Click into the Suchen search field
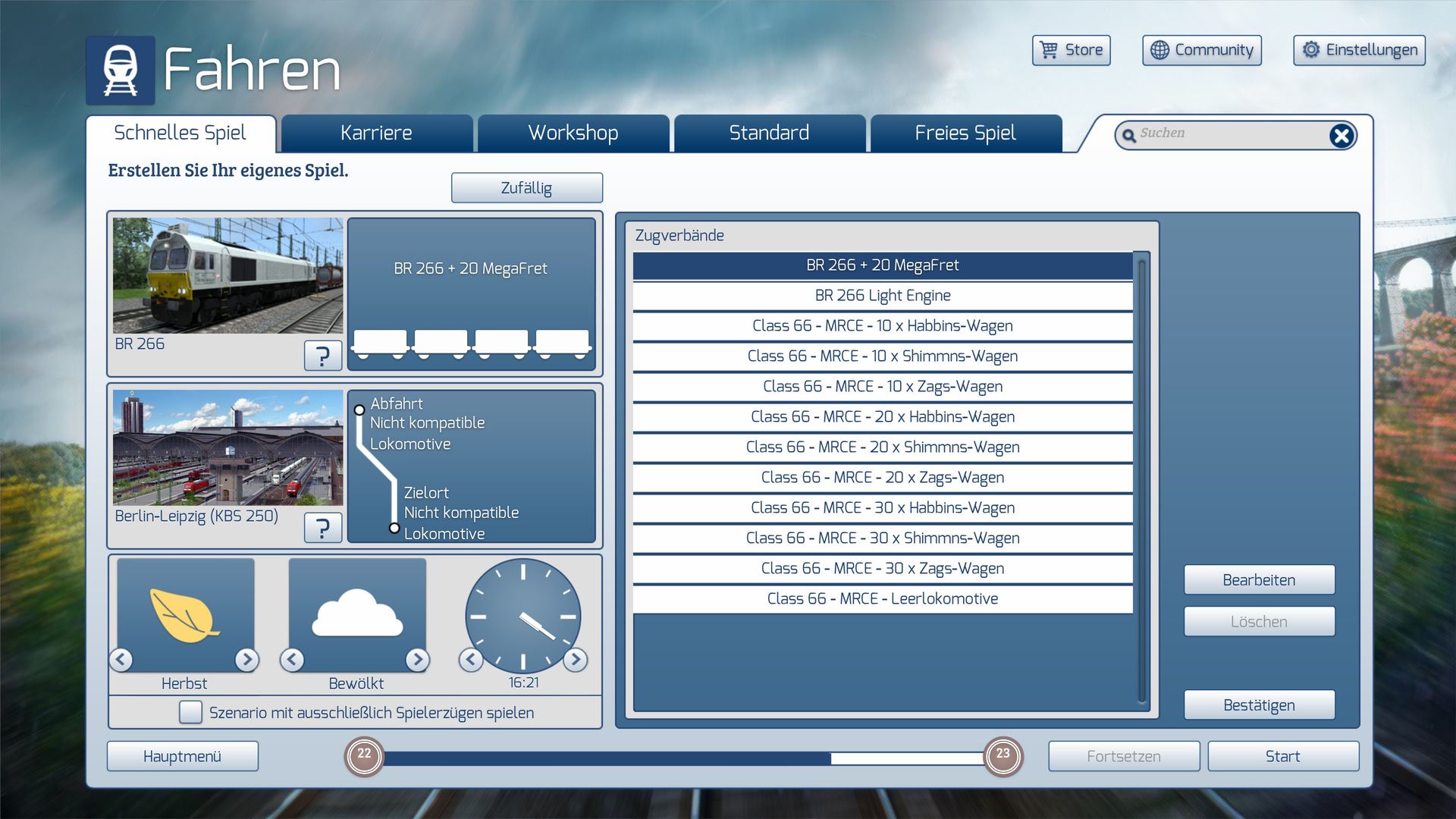The width and height of the screenshot is (1456, 819). [1228, 133]
